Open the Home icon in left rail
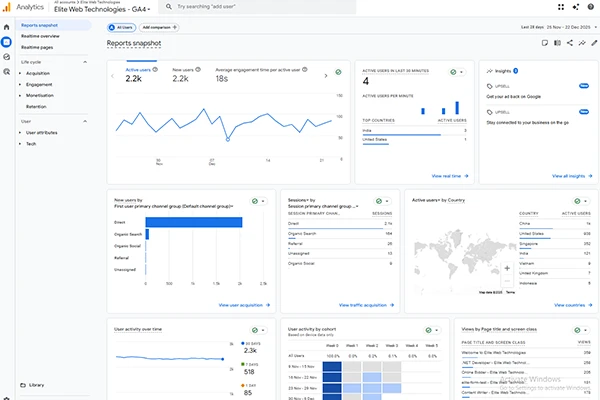The height and width of the screenshot is (400, 600). click(x=7, y=29)
